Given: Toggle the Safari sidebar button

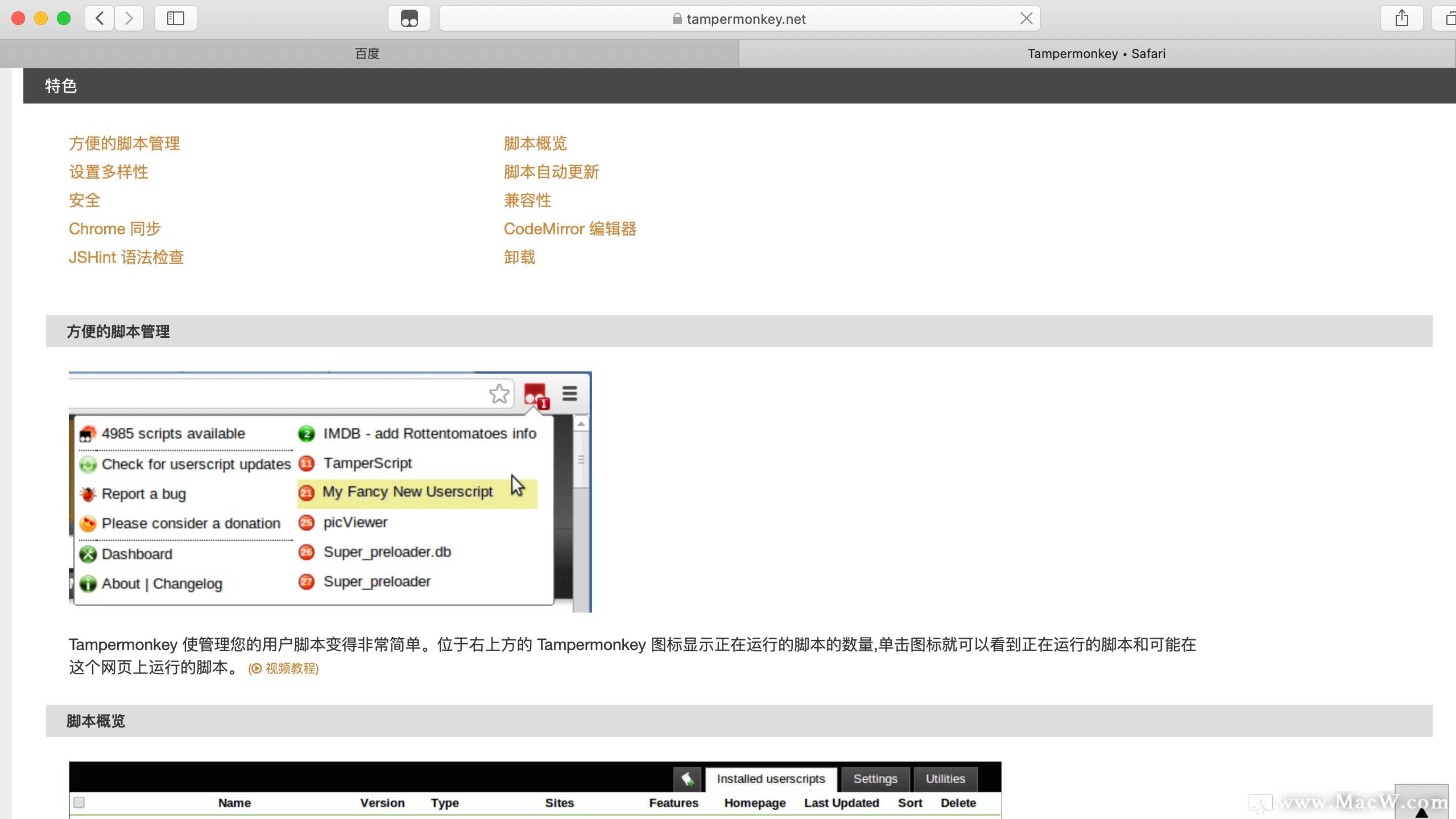Looking at the screenshot, I should (176, 18).
